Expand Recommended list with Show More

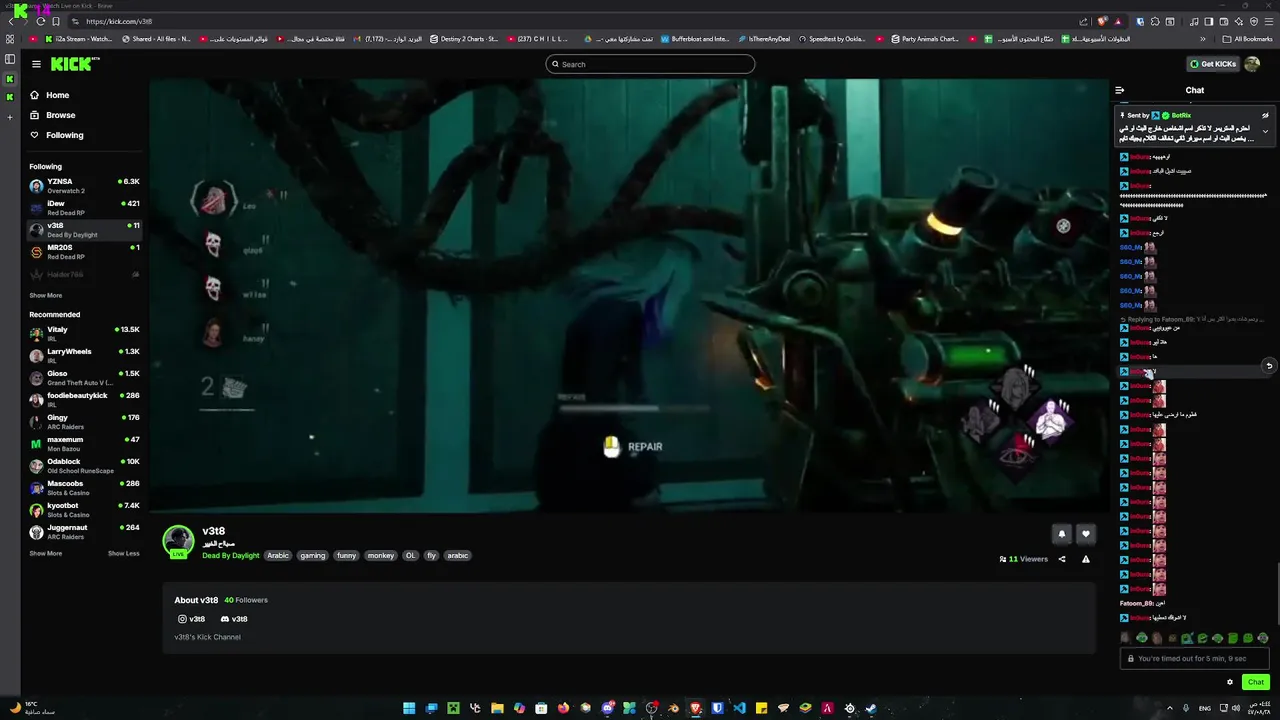click(46, 553)
